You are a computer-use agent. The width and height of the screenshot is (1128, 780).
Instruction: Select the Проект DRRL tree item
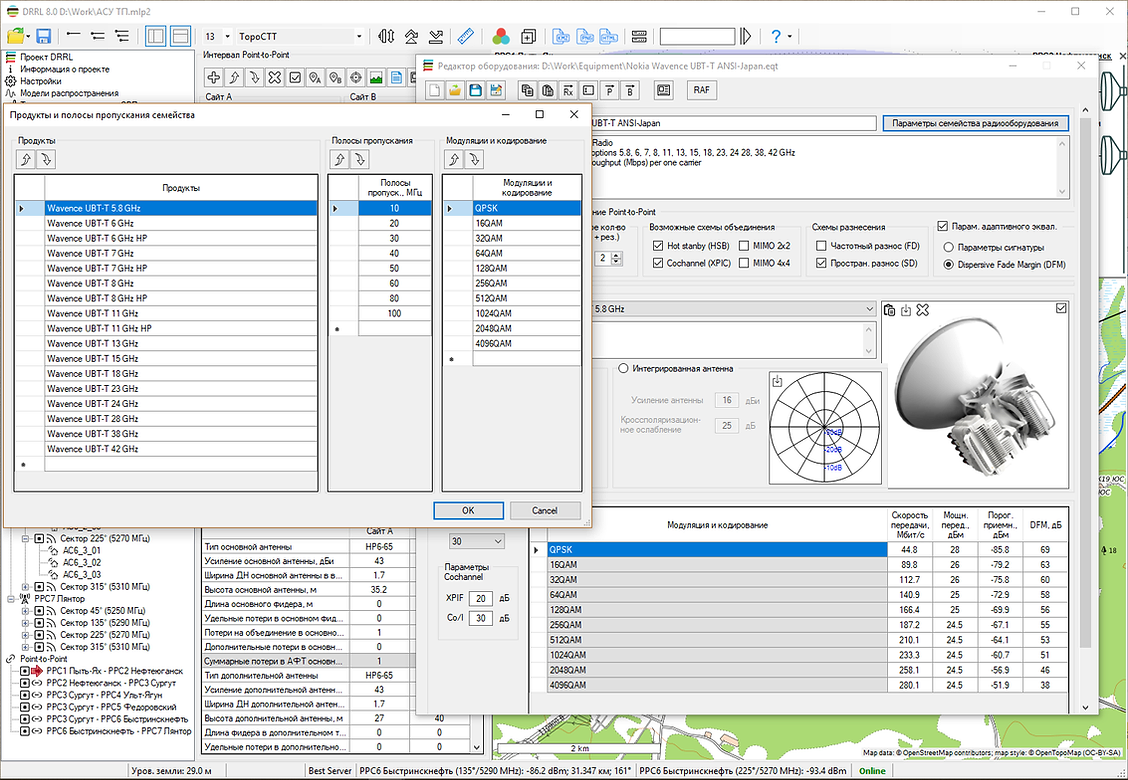pyautogui.click(x=46, y=57)
